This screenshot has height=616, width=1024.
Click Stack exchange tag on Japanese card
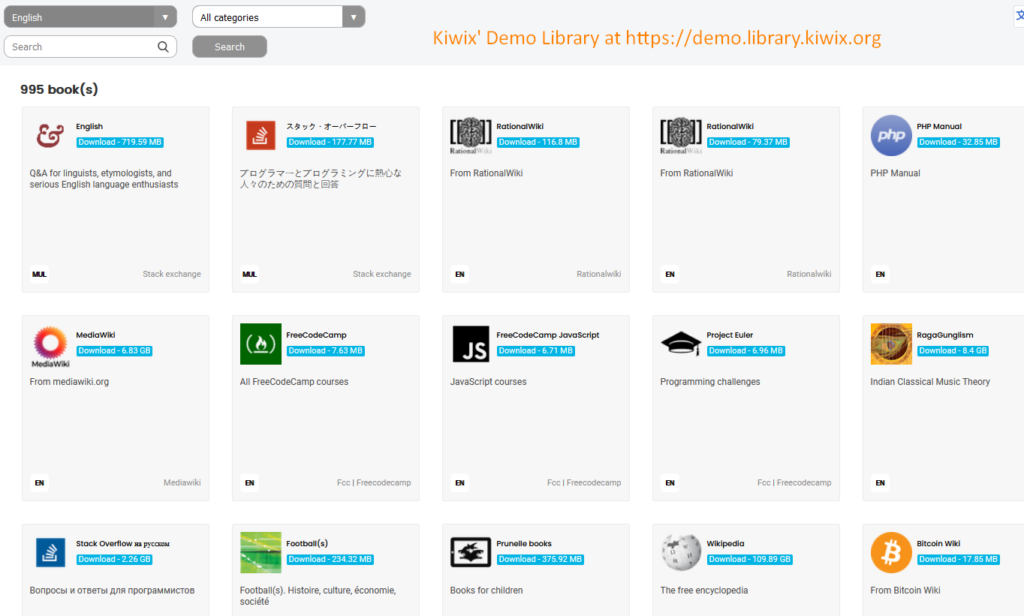tap(382, 274)
